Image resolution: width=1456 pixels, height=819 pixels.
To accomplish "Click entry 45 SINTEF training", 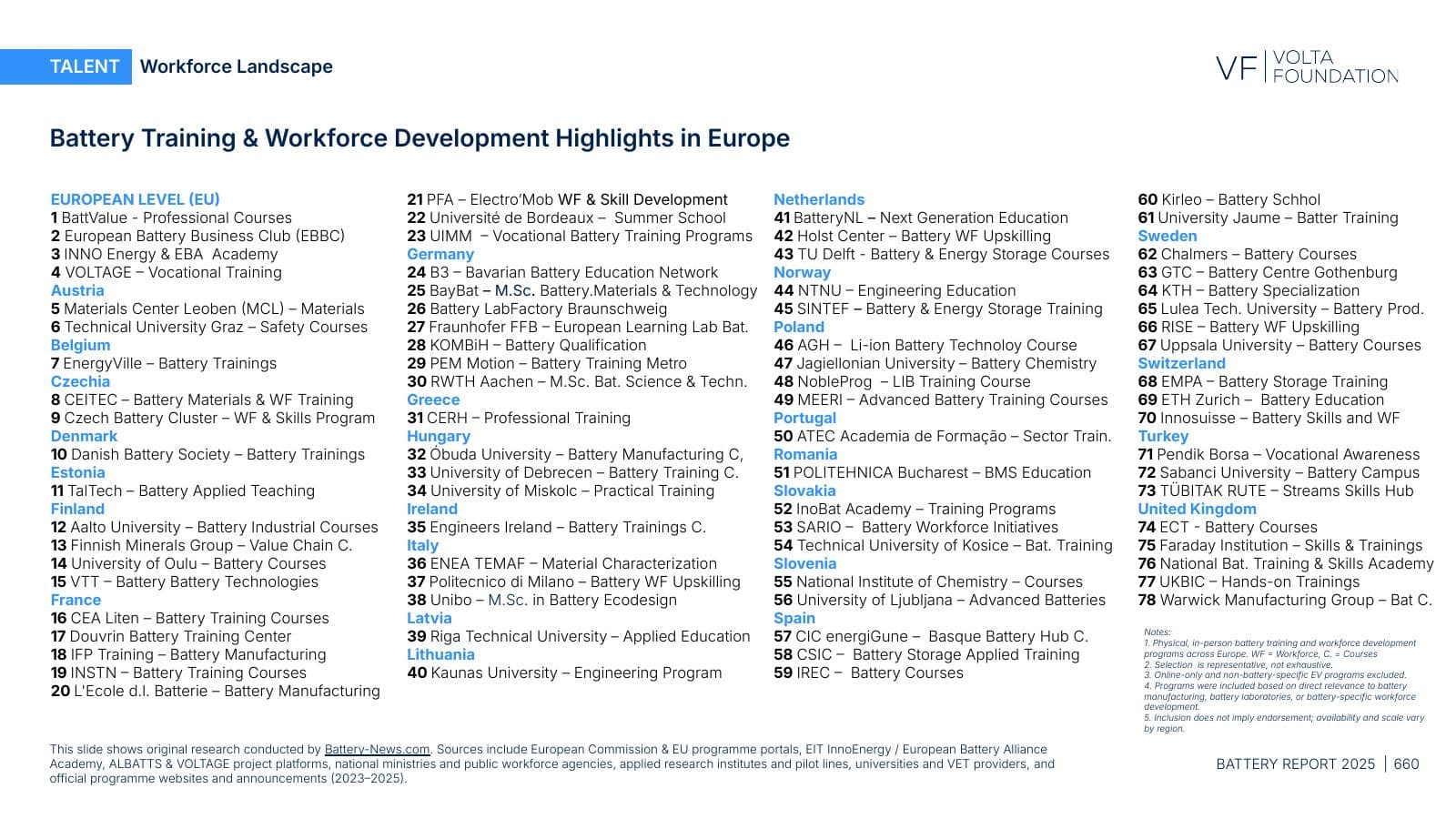I will tap(938, 308).
